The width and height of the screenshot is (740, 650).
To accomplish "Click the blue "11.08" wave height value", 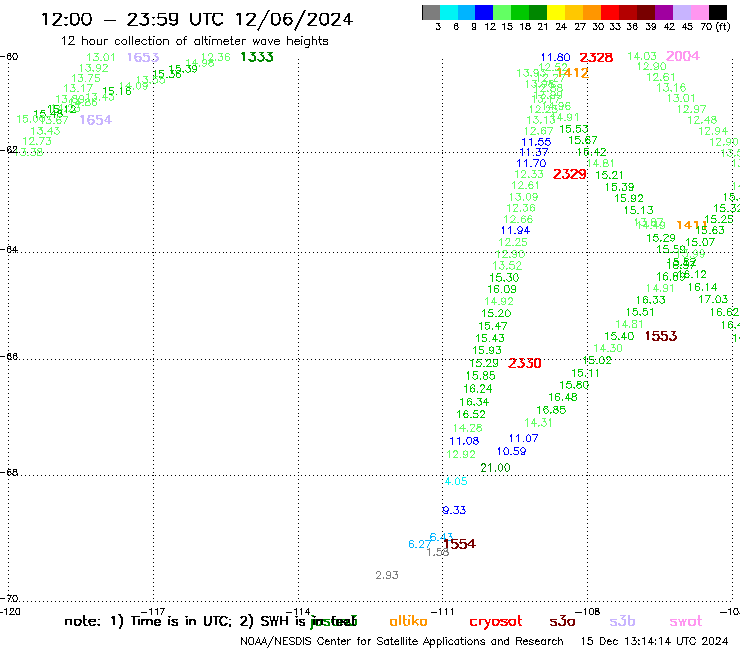I will 464,441.
